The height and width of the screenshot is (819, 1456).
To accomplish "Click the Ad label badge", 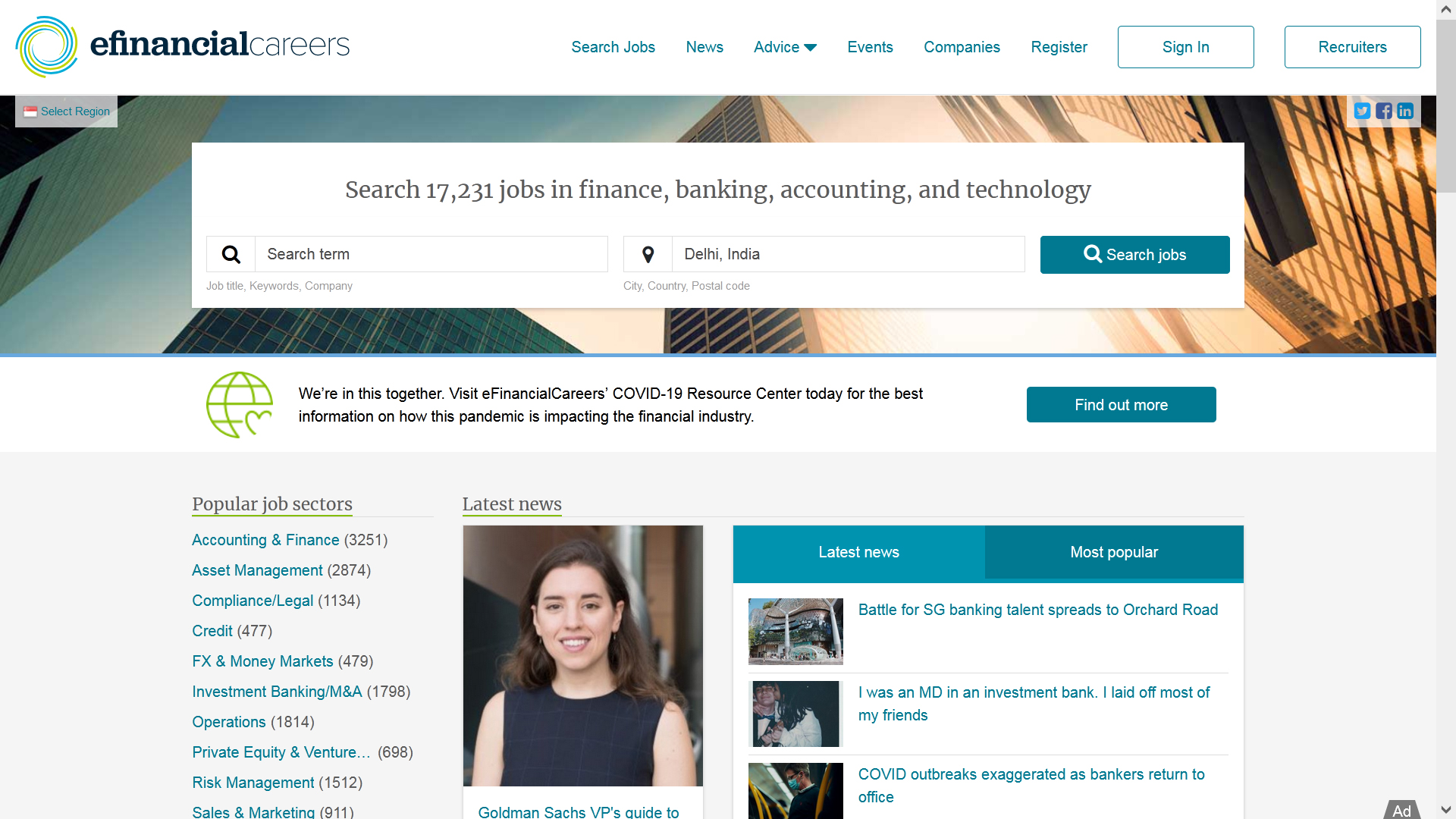I will [1402, 810].
